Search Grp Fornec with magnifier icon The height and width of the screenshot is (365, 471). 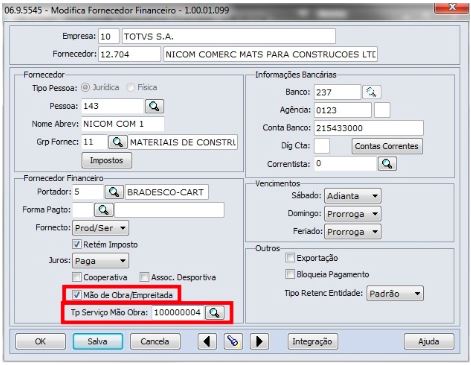point(118,142)
